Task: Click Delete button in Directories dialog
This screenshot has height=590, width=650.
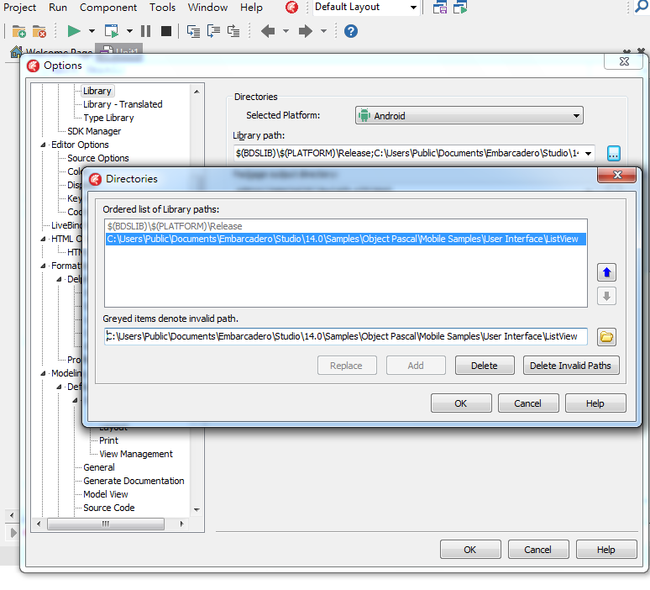Action: coord(484,365)
